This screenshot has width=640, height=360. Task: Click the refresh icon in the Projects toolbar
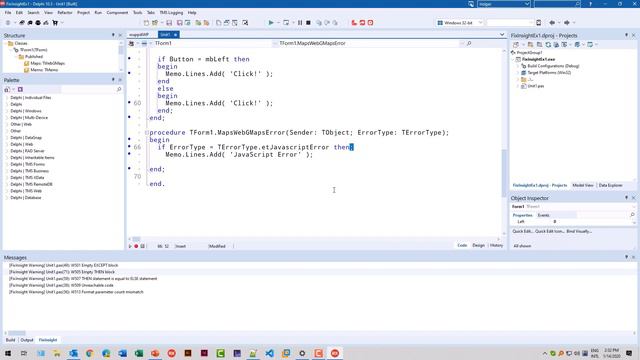pos(548,44)
